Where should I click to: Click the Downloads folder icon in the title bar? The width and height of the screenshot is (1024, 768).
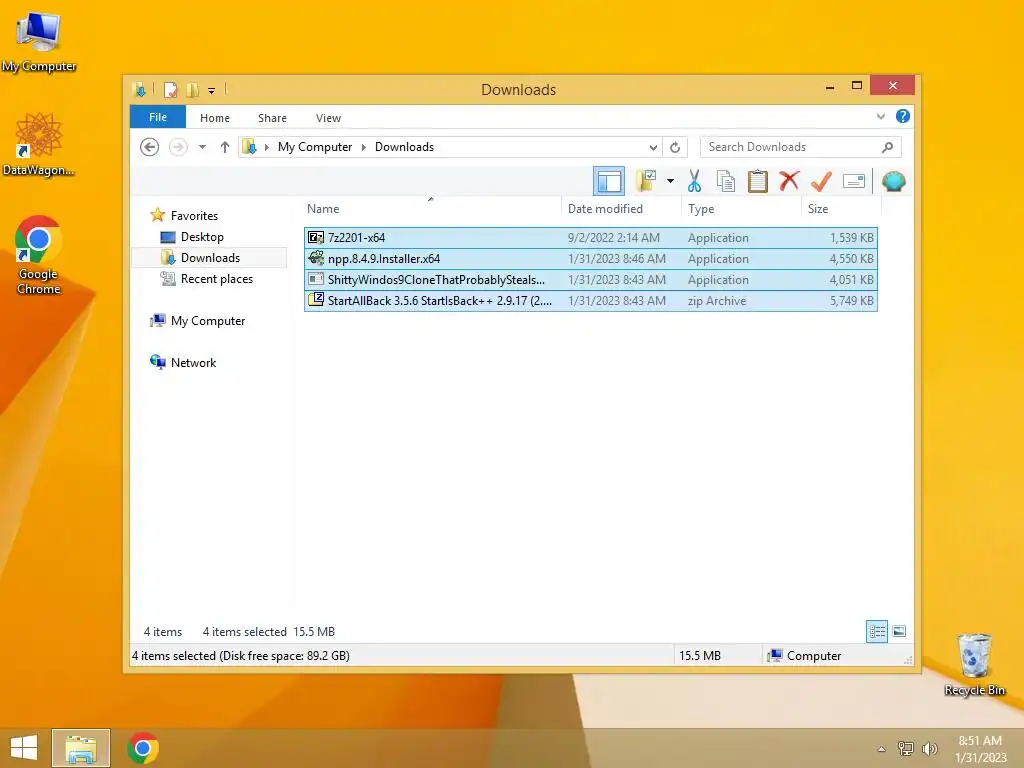click(140, 89)
